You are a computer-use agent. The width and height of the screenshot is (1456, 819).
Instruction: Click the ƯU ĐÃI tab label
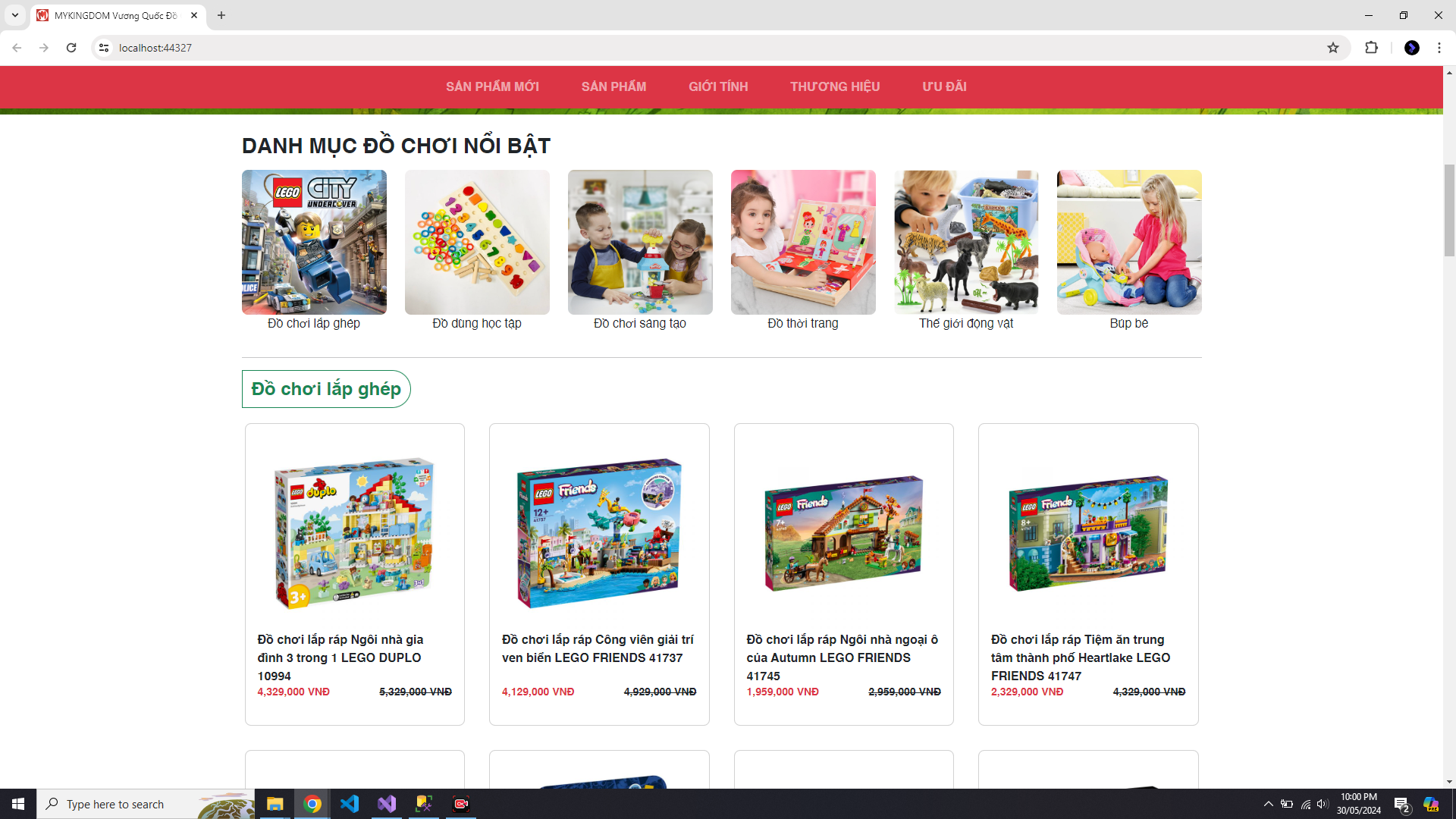coord(943,87)
